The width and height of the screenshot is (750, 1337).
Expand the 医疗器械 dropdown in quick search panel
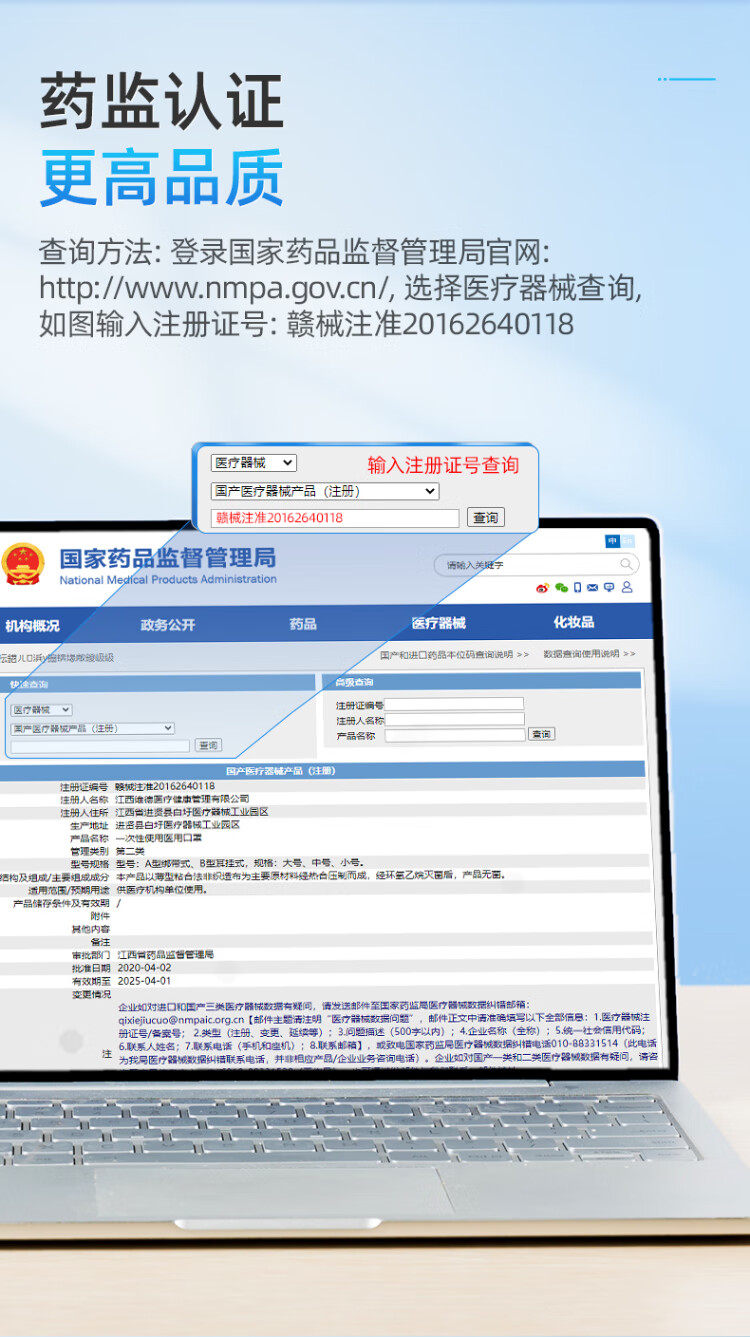(41, 710)
